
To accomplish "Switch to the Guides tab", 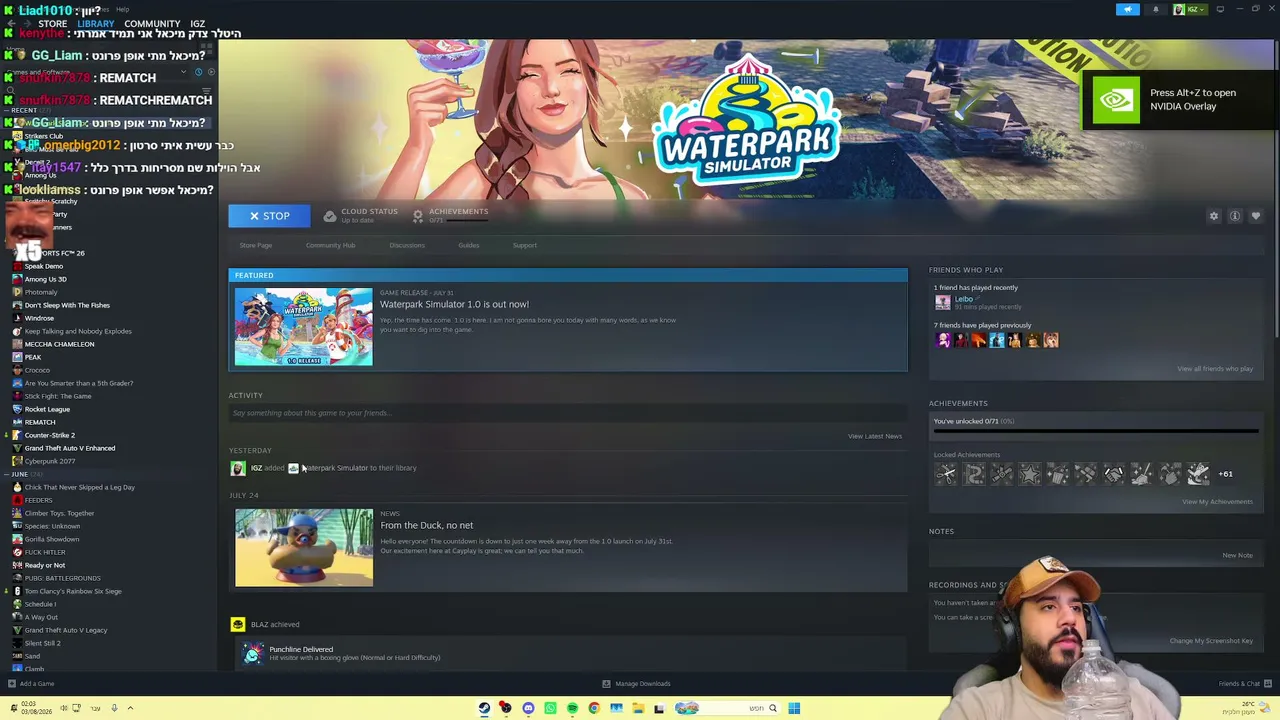I will (469, 245).
